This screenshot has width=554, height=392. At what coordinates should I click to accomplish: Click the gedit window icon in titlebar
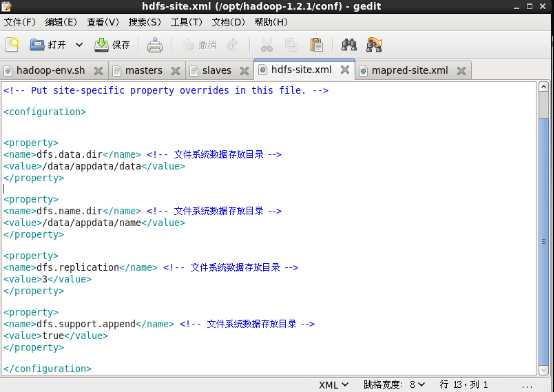point(6,6)
